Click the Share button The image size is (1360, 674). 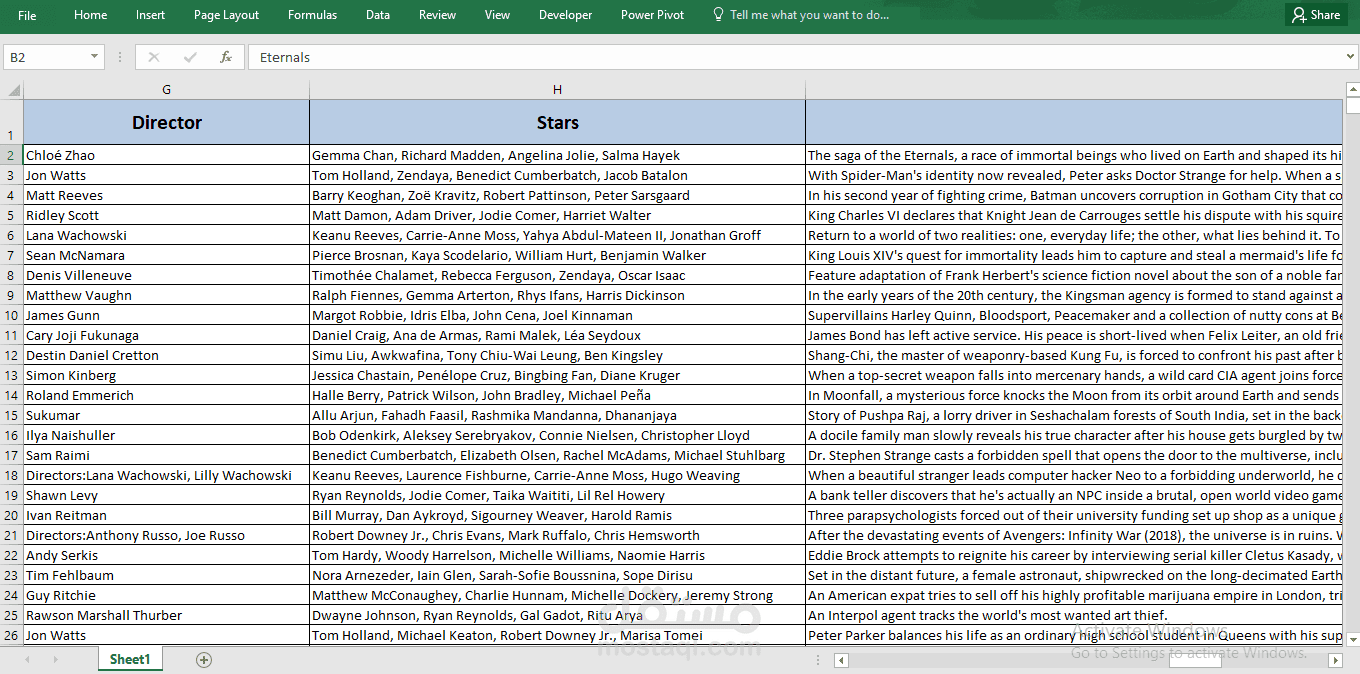coord(1316,15)
